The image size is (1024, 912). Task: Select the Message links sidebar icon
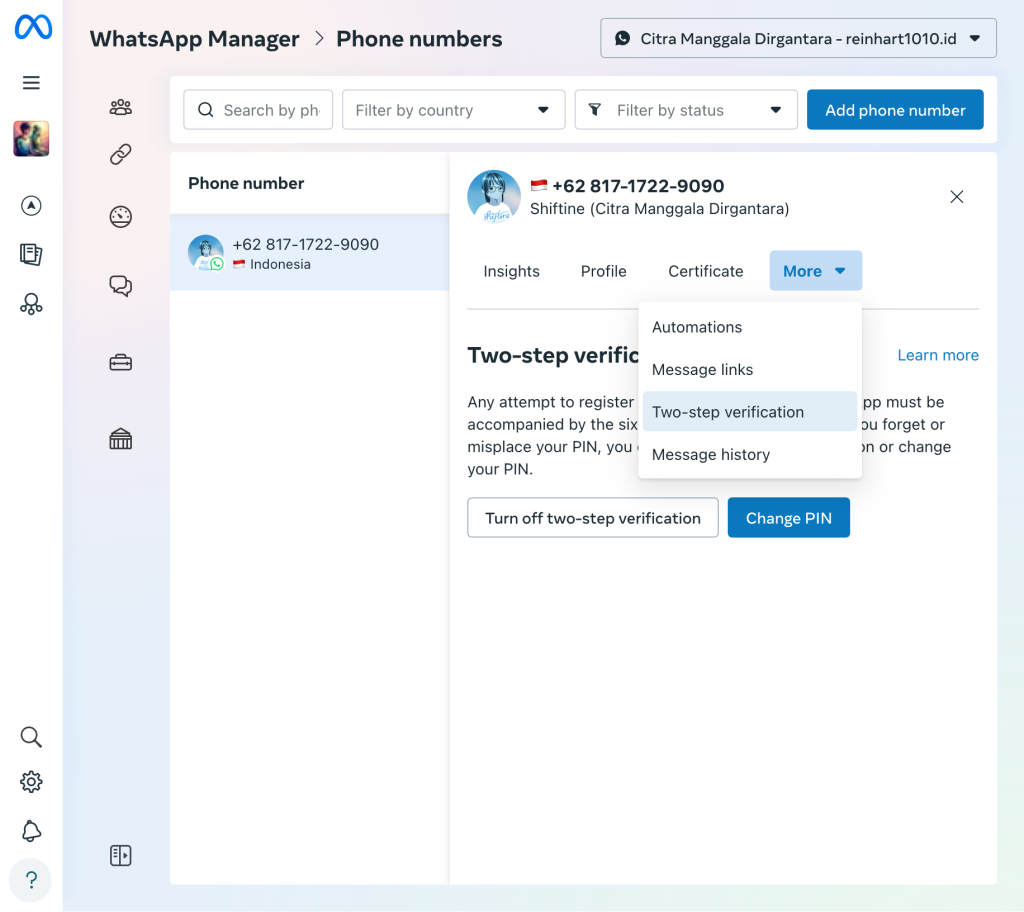120,155
